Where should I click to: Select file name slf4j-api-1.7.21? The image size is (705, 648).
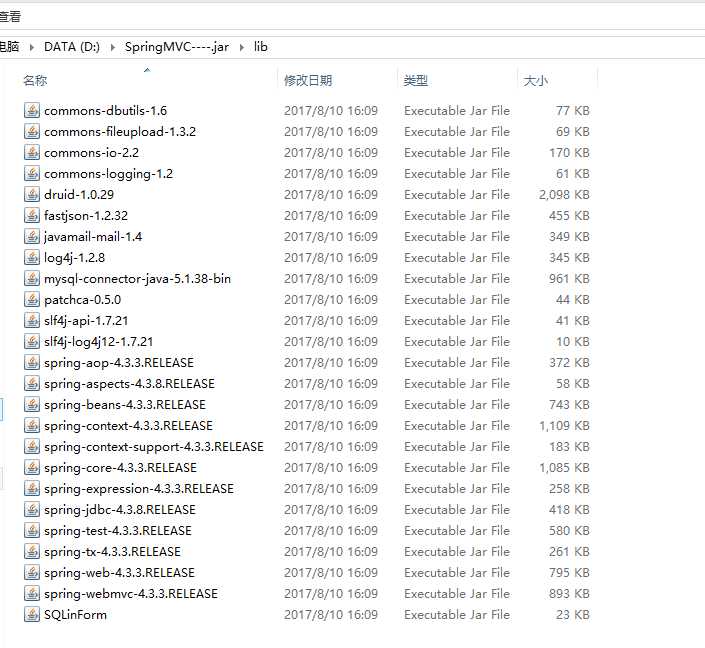point(86,321)
